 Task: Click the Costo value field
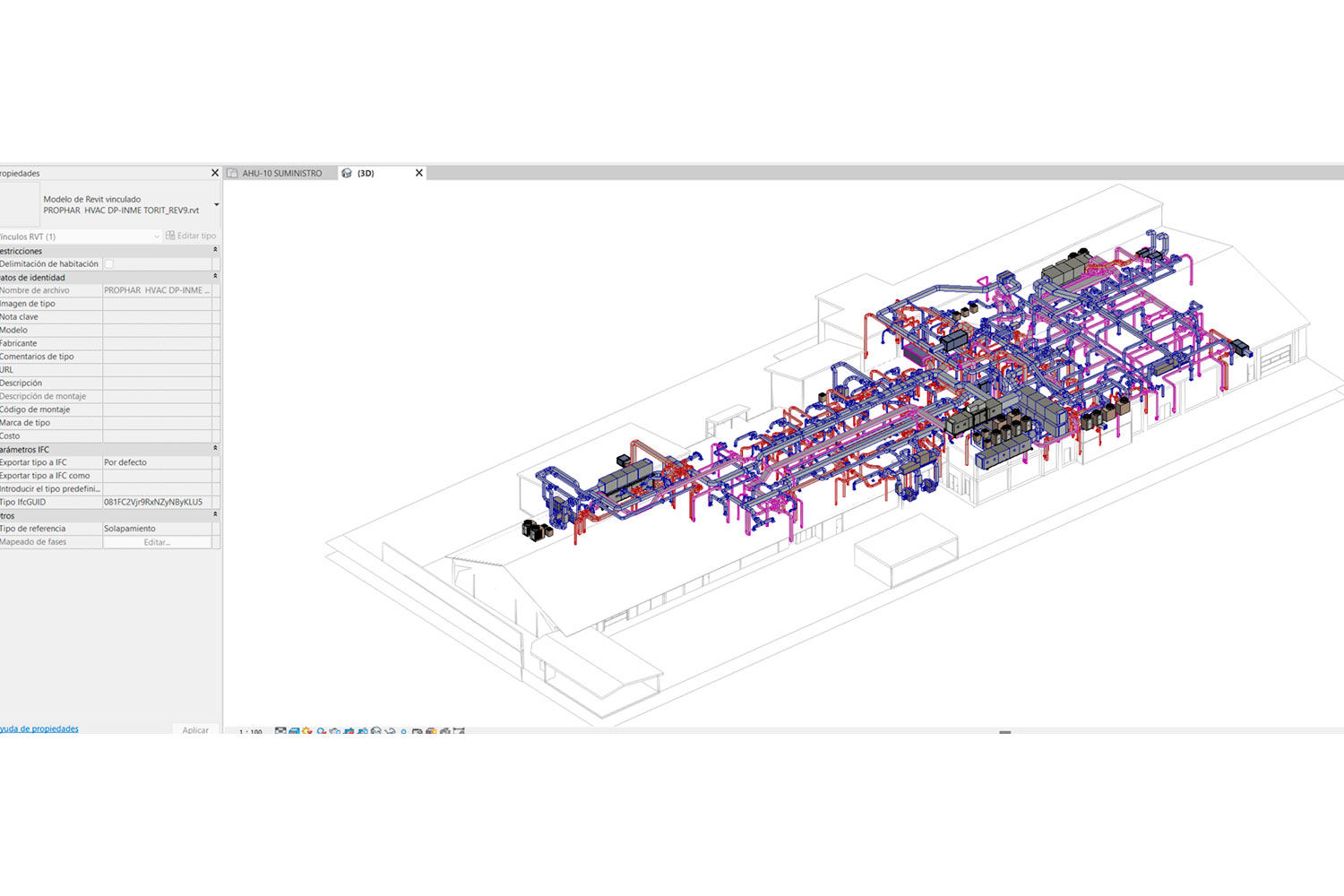pos(157,435)
